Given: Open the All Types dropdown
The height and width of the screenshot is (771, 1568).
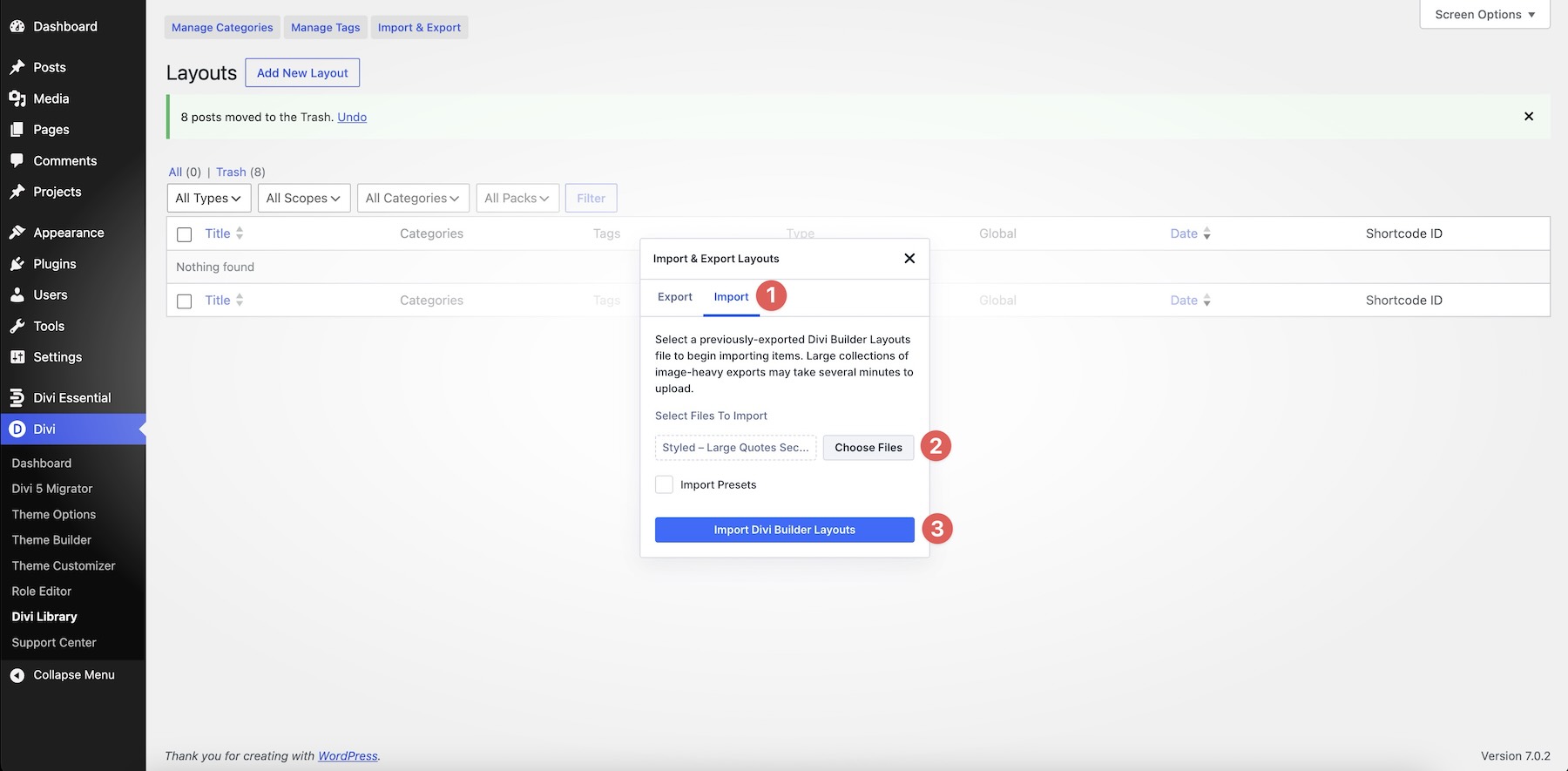Looking at the screenshot, I should tap(209, 198).
